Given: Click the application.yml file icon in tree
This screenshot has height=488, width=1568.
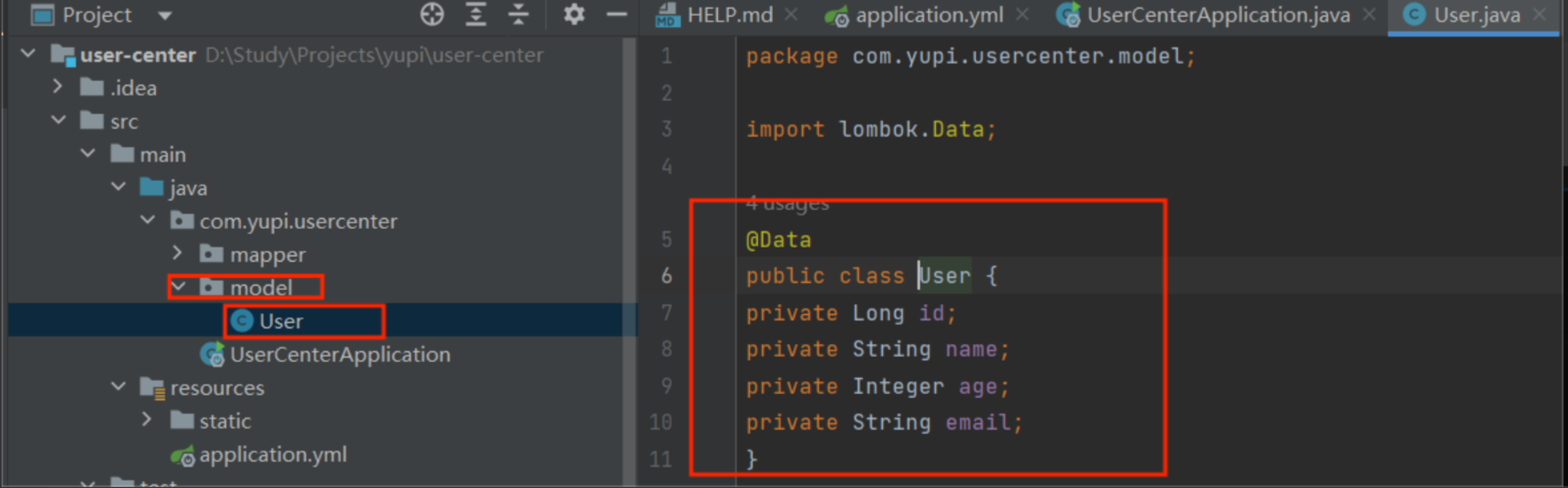Looking at the screenshot, I should [183, 456].
